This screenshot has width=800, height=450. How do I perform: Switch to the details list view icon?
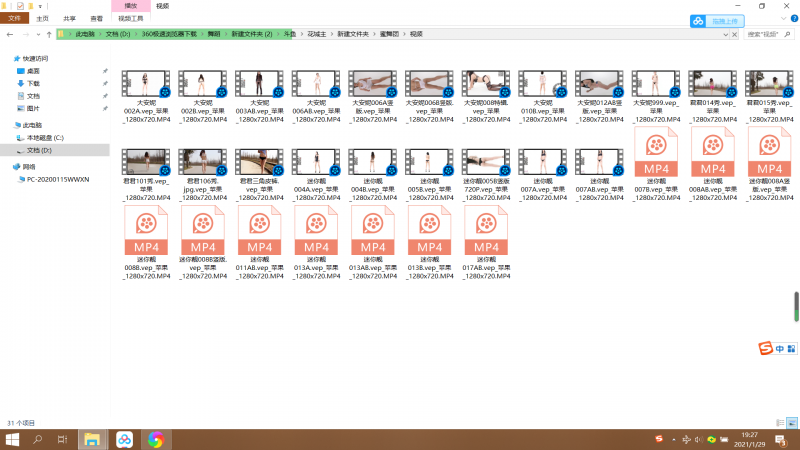[x=779, y=423]
